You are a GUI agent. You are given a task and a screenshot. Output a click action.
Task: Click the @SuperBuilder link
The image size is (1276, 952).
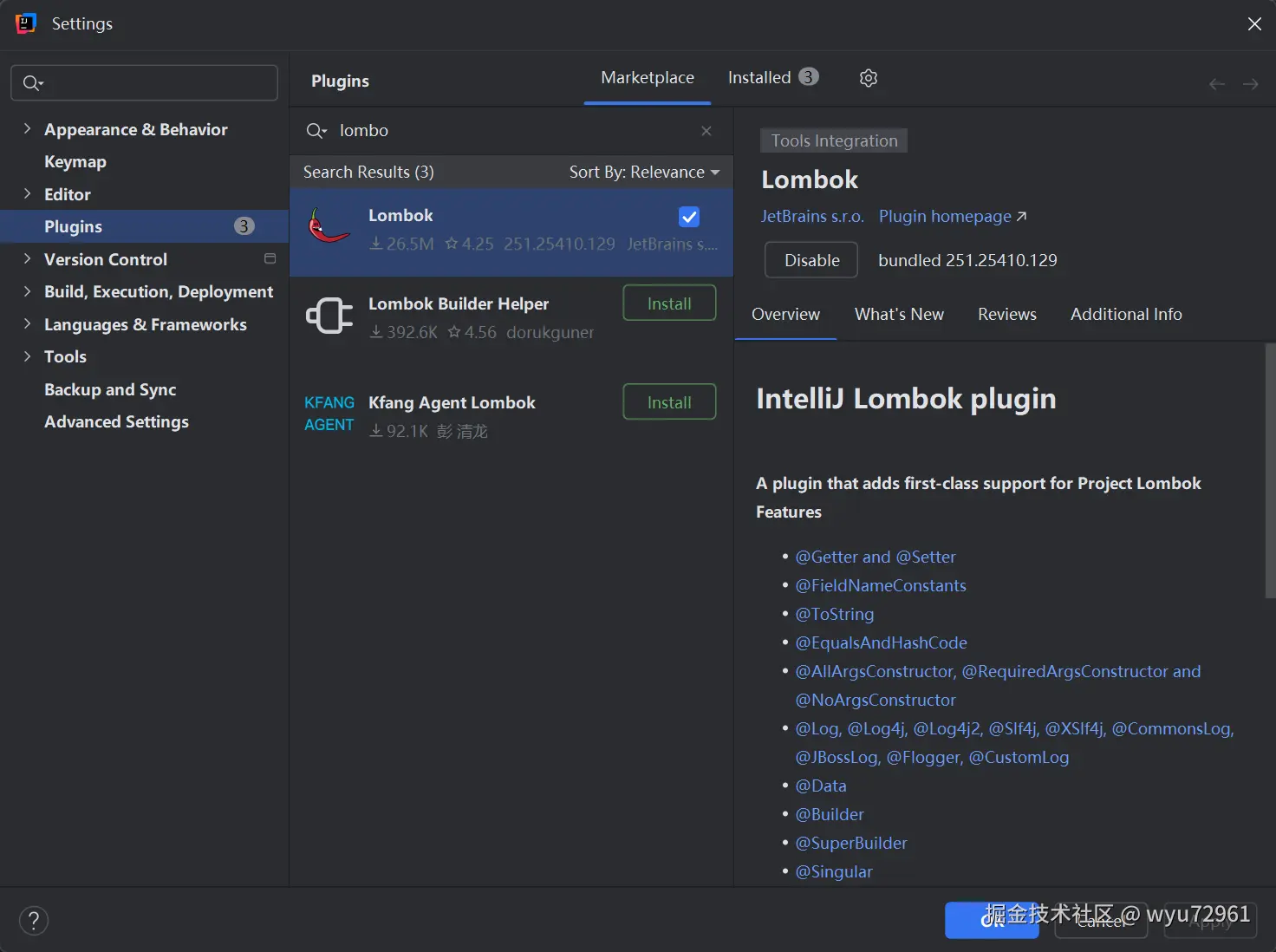coord(851,844)
